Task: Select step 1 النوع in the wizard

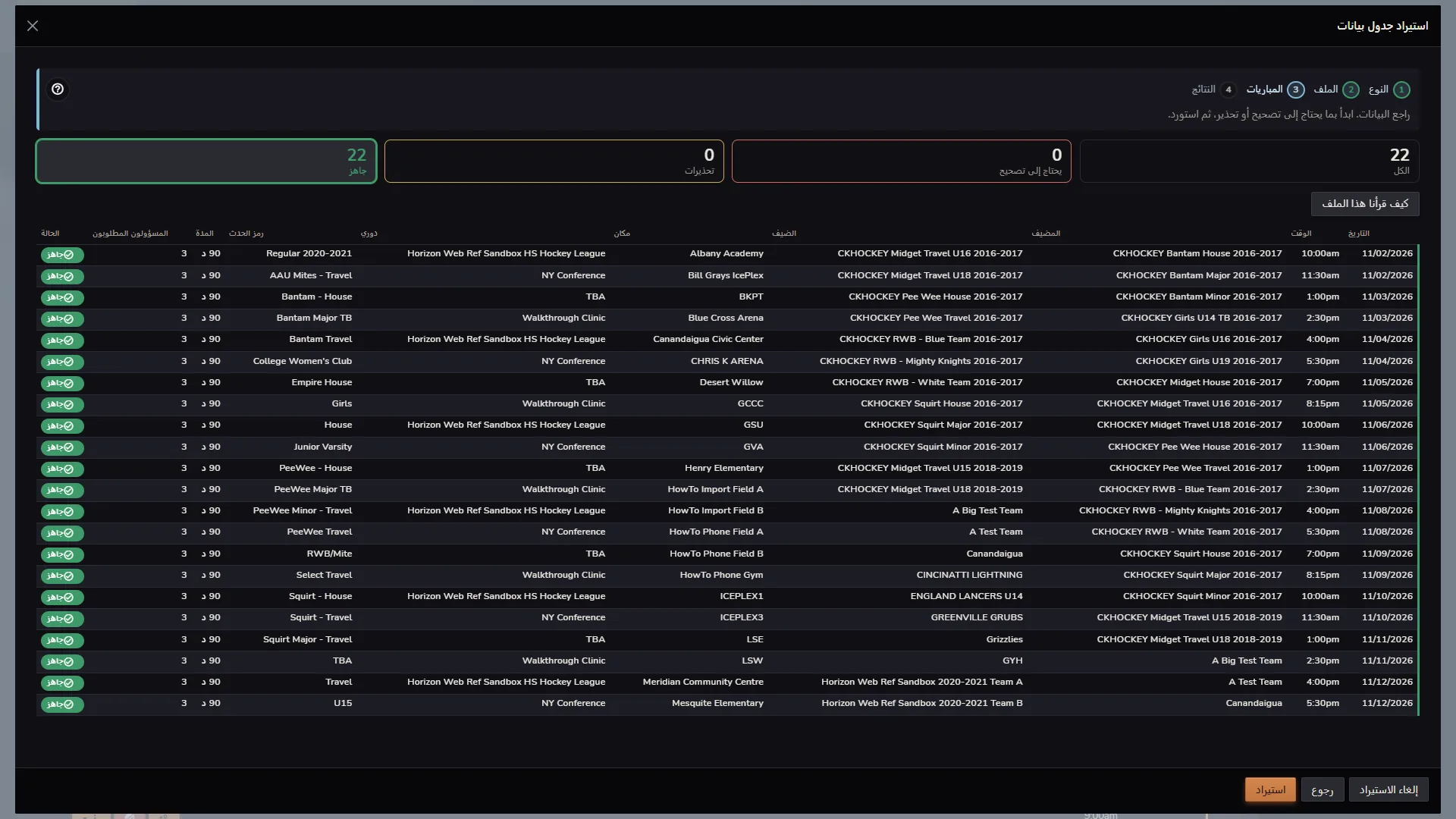Action: 1389,89
